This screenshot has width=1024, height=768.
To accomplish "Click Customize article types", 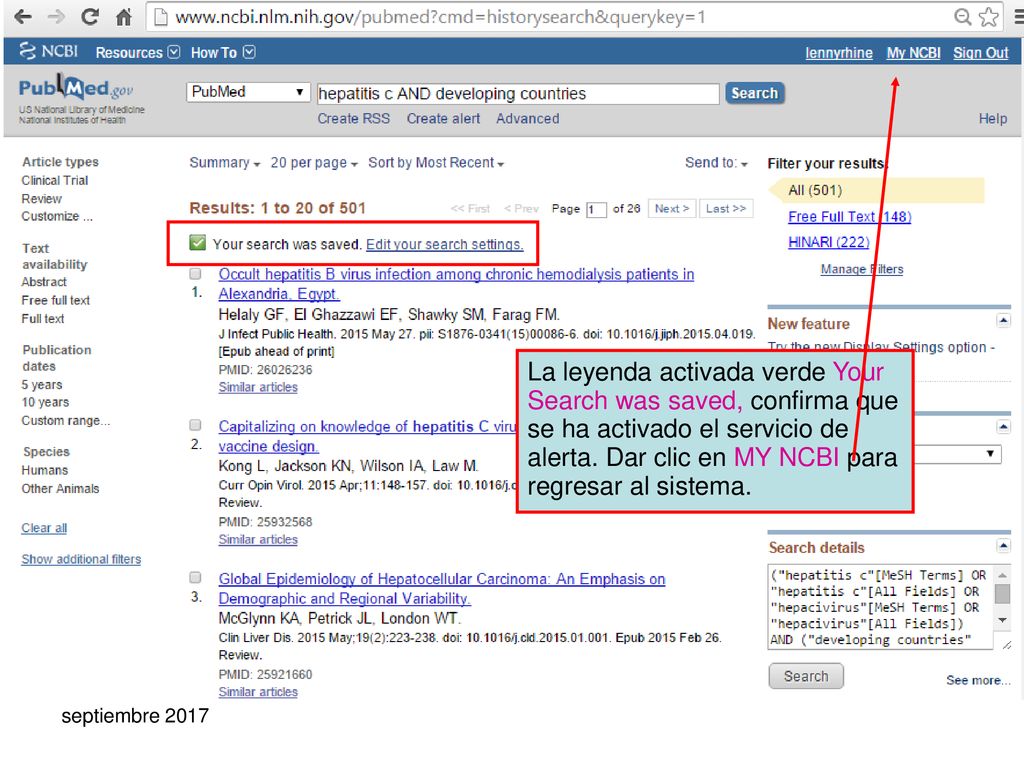I will click(x=57, y=216).
